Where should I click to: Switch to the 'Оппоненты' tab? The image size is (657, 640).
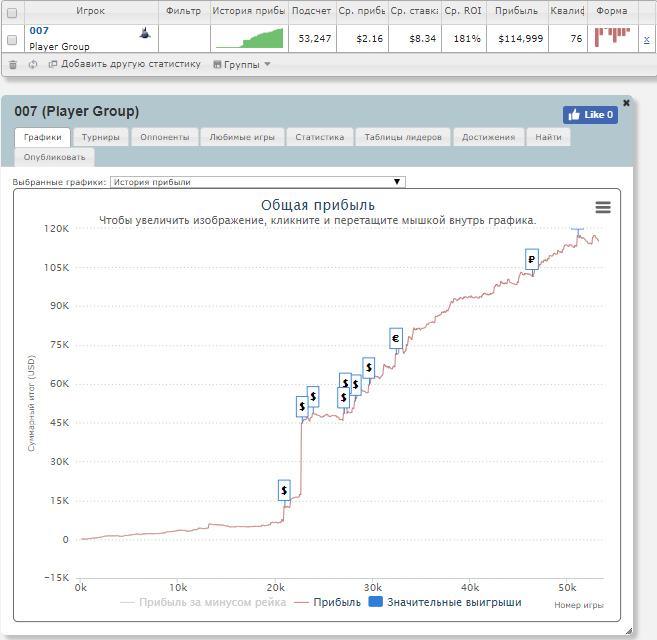pos(165,137)
